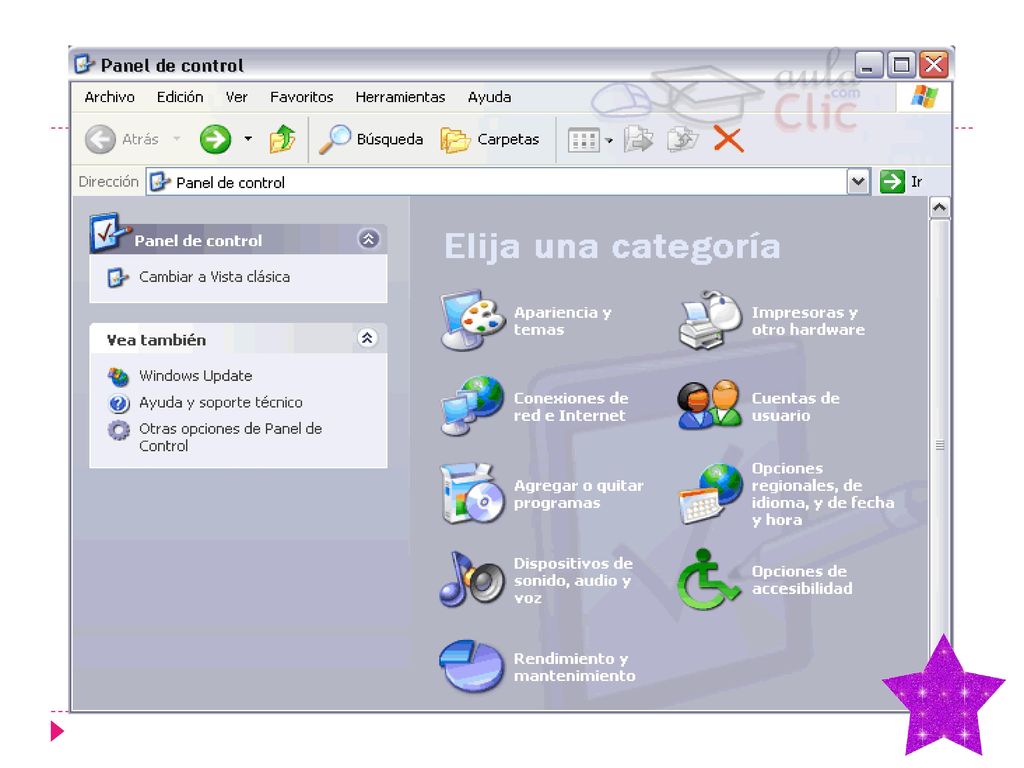
Task: Click the Windows flag logo in menu bar
Action: click(924, 97)
